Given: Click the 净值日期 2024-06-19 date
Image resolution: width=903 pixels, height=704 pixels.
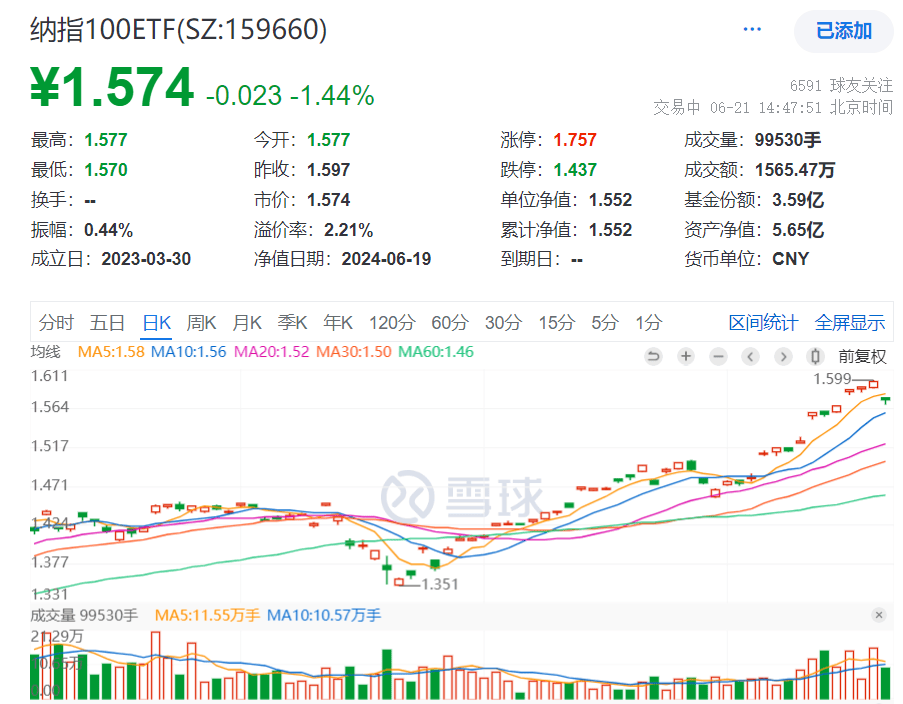Looking at the screenshot, I should coord(386,259).
